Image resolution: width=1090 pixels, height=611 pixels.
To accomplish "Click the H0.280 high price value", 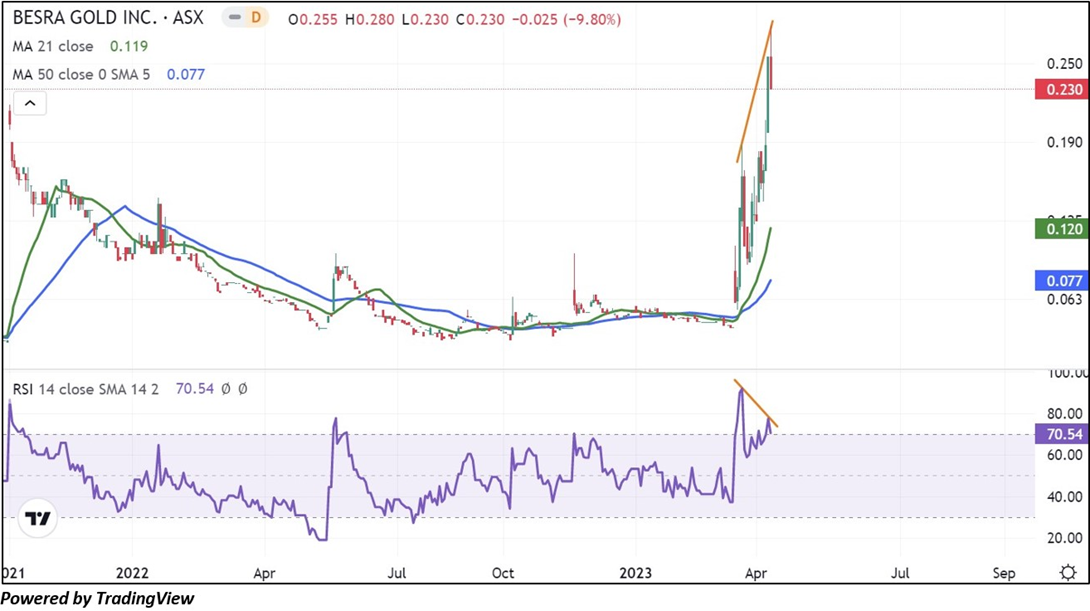I will coord(369,19).
